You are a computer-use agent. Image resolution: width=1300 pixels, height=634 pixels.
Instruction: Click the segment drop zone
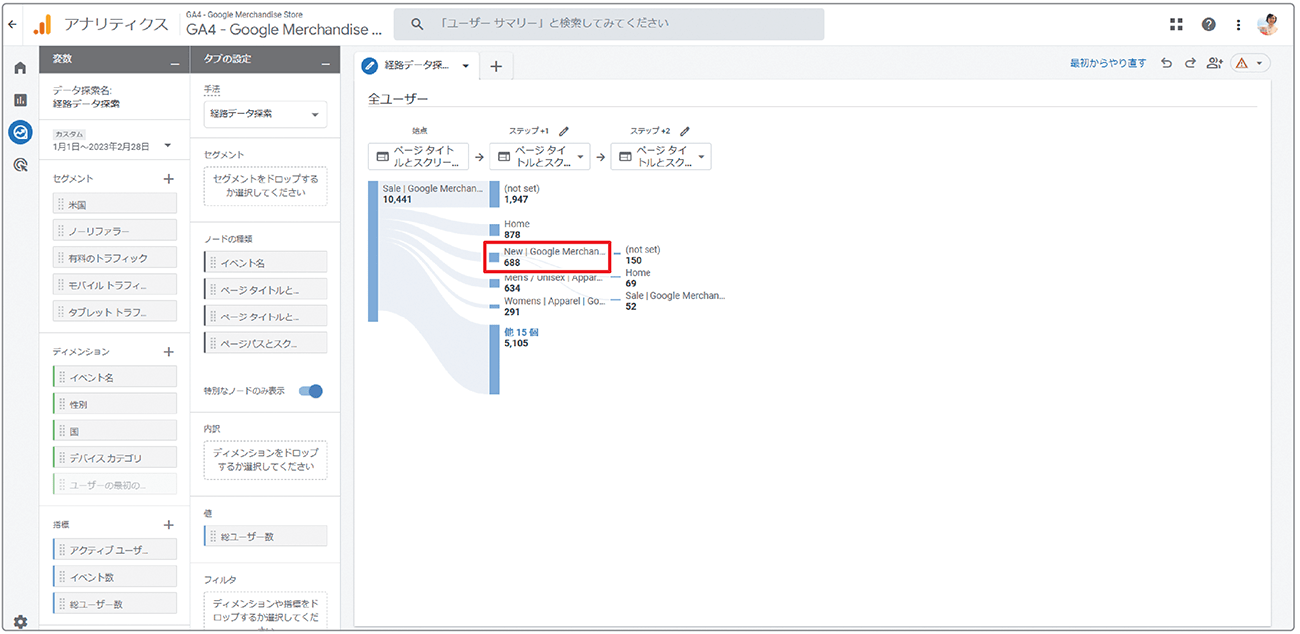(x=265, y=186)
